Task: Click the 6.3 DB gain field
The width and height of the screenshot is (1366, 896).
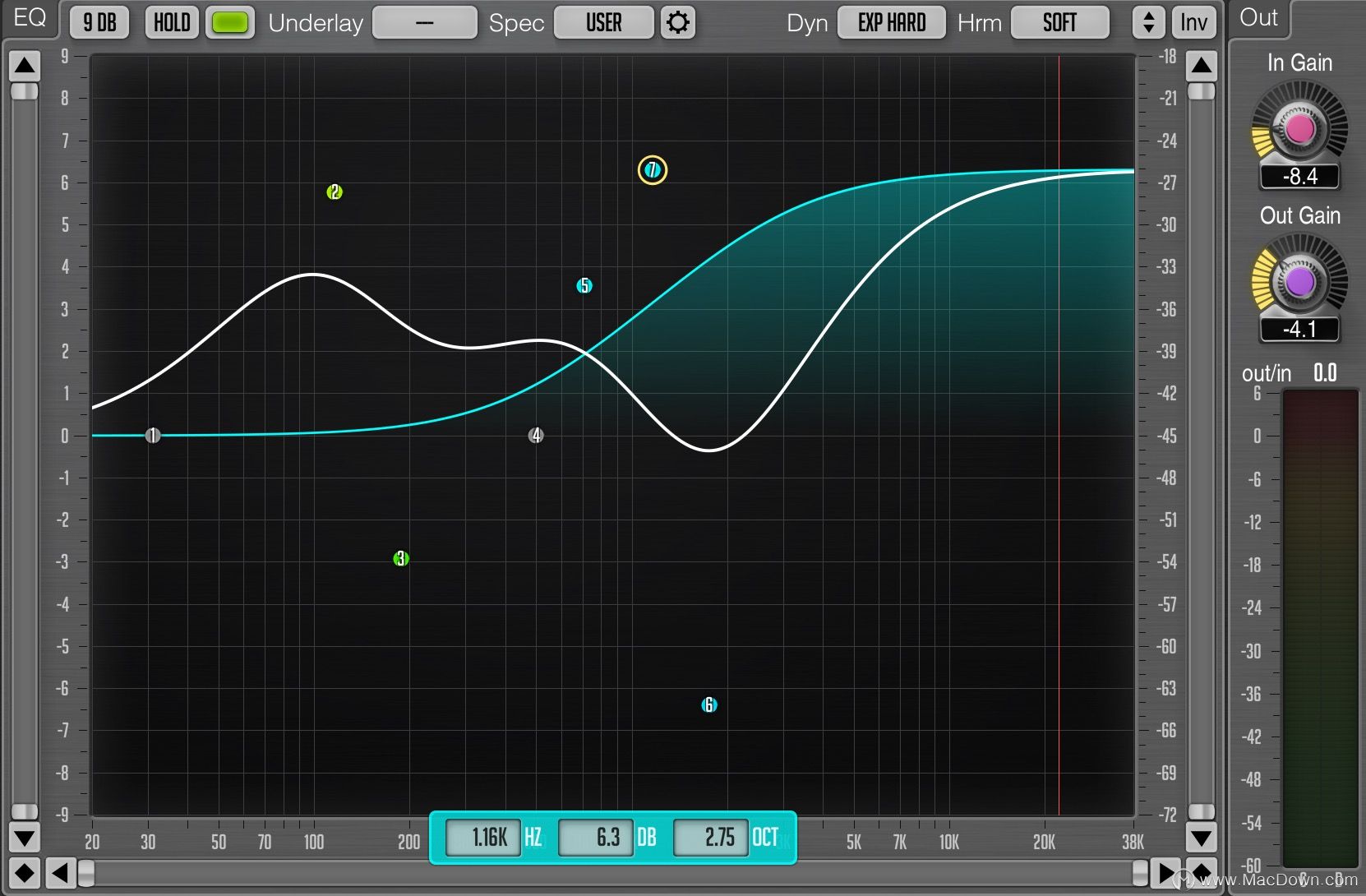Action: pos(596,838)
